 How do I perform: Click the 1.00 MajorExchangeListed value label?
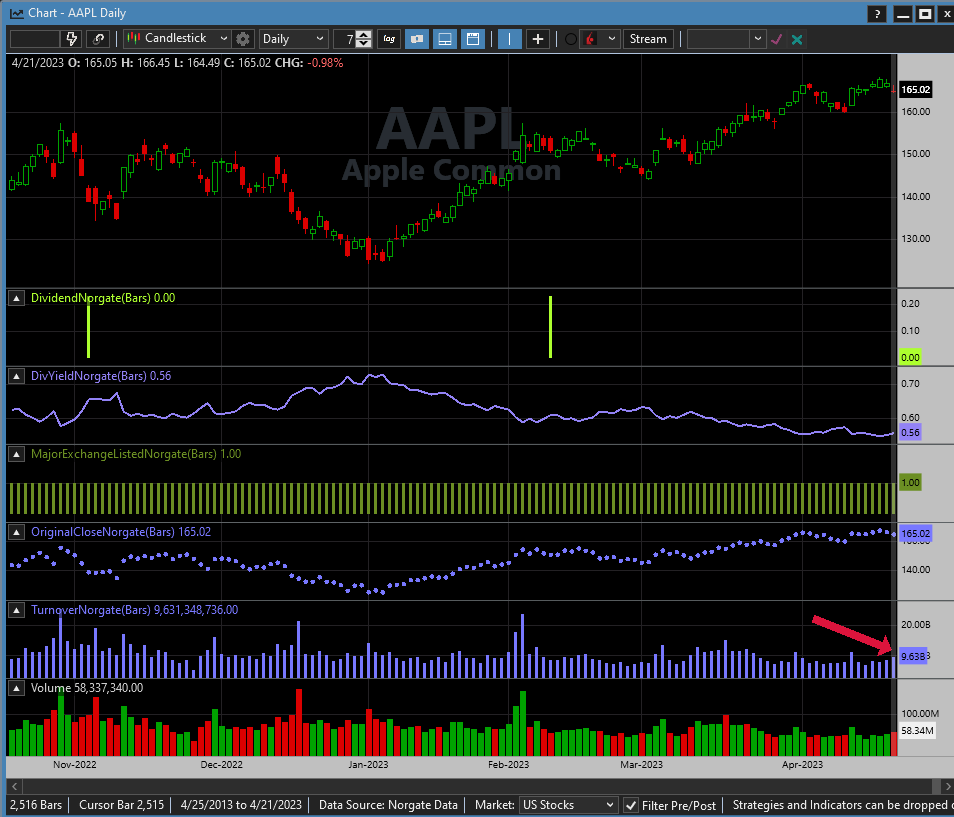point(910,482)
